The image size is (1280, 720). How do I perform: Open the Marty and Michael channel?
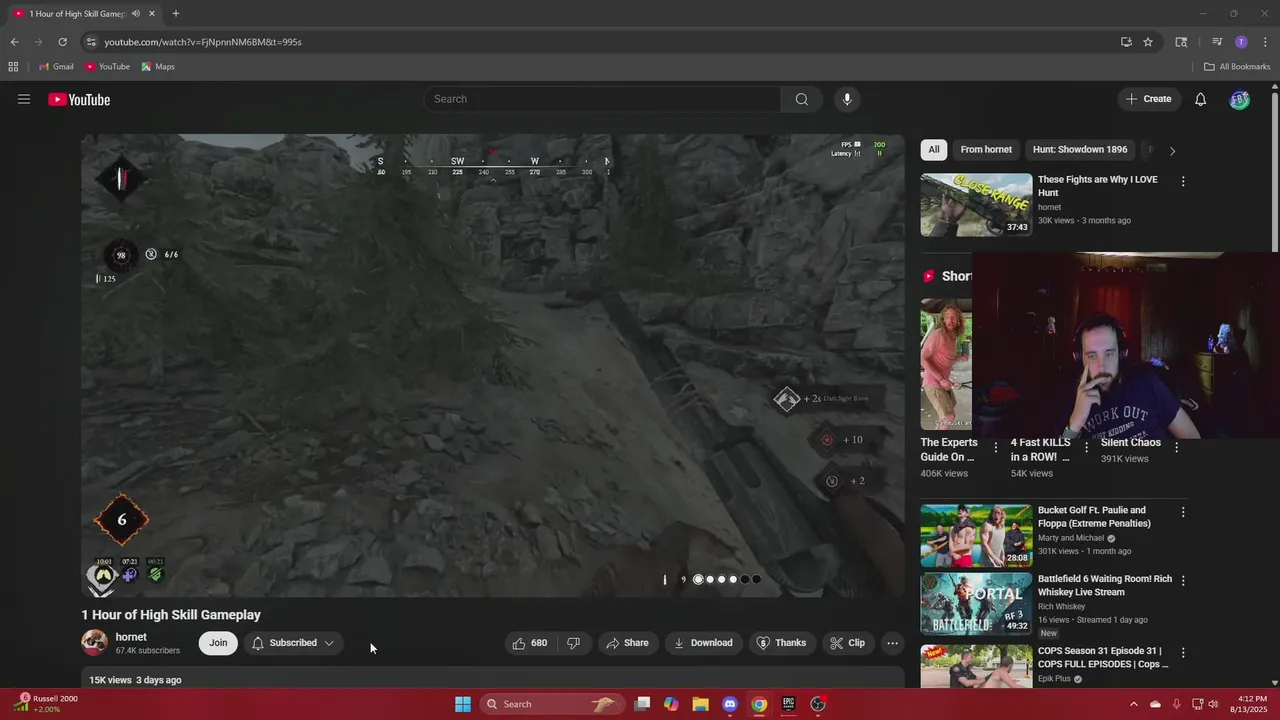coord(1071,538)
